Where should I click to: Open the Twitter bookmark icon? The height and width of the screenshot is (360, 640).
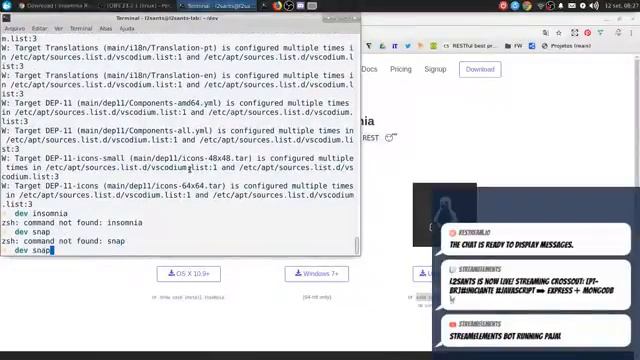tap(407, 46)
